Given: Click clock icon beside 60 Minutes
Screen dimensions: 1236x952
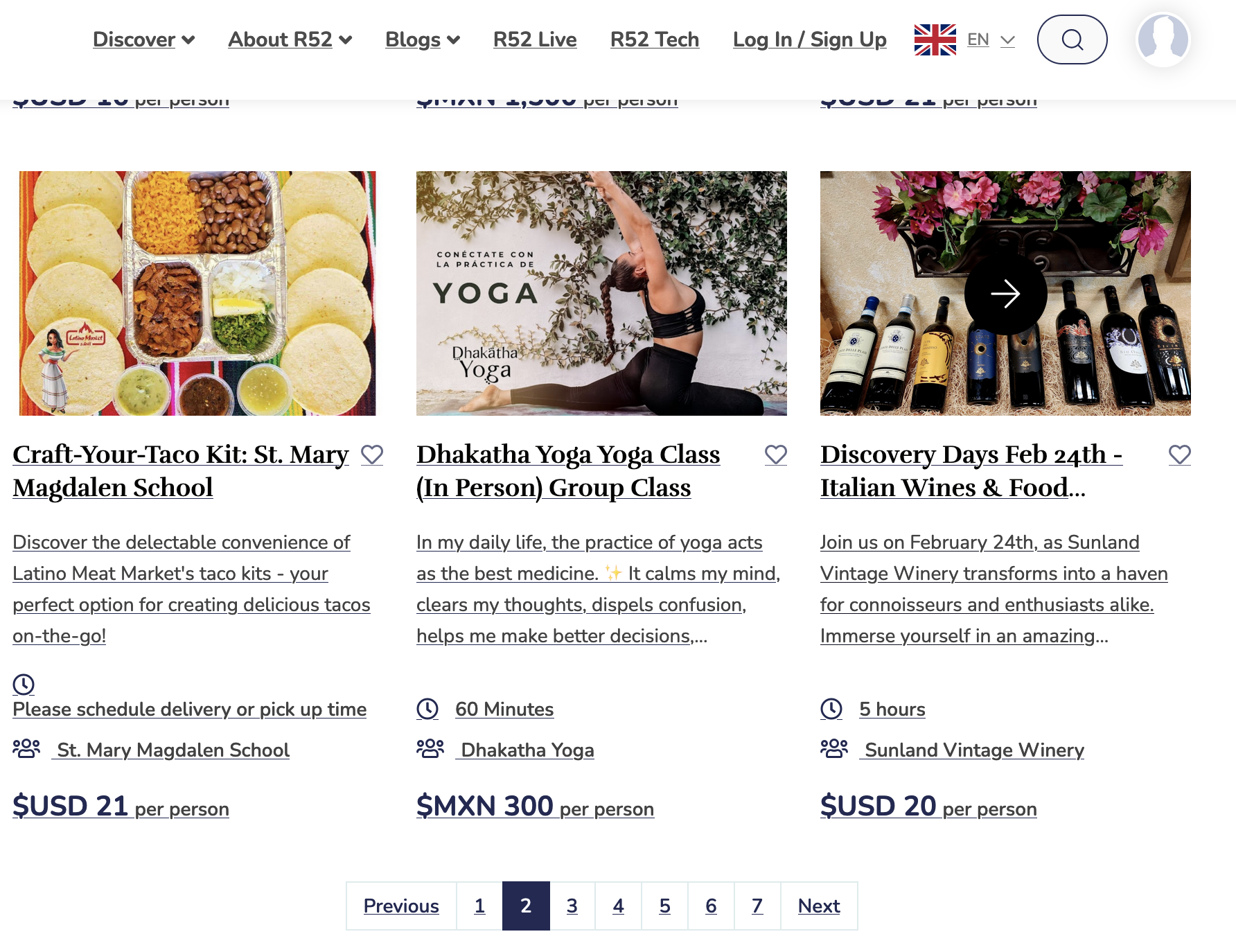Looking at the screenshot, I should pos(427,709).
